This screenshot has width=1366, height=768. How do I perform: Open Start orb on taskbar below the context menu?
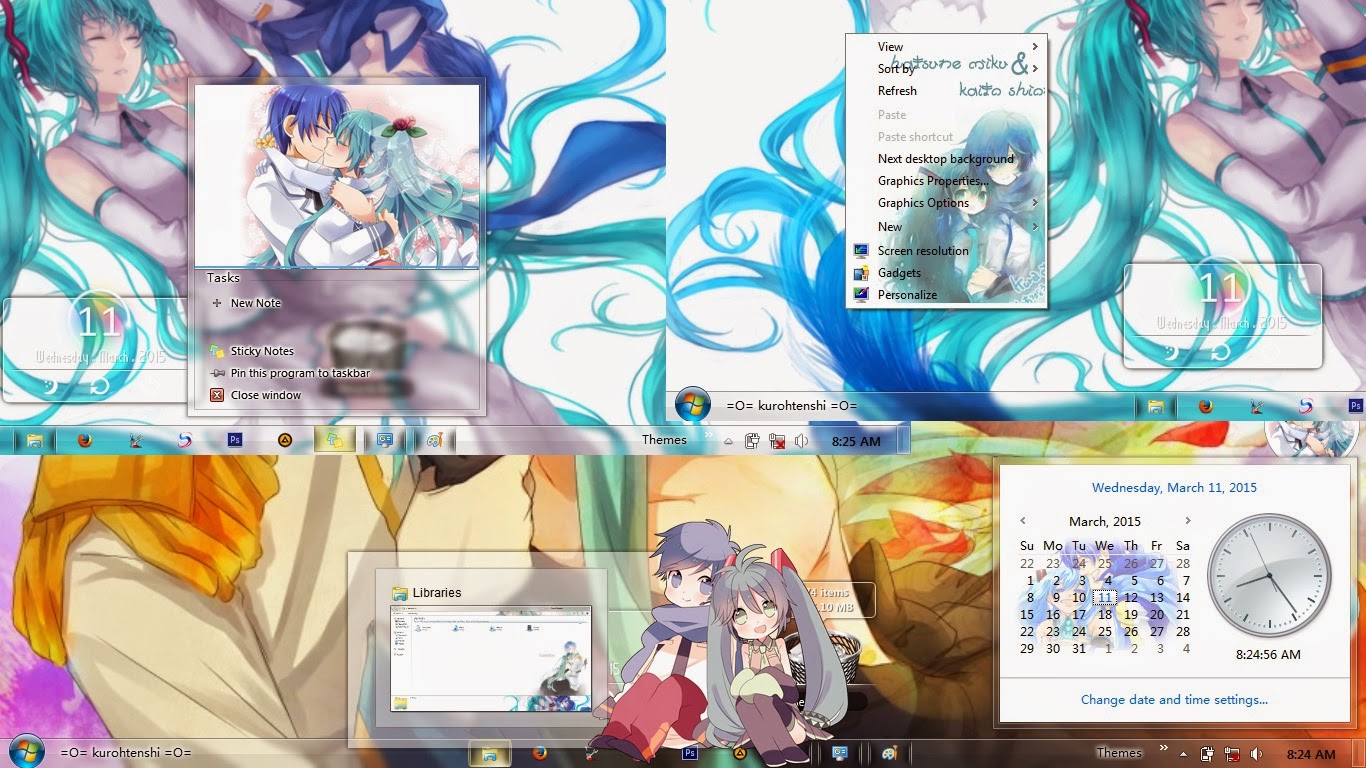693,405
